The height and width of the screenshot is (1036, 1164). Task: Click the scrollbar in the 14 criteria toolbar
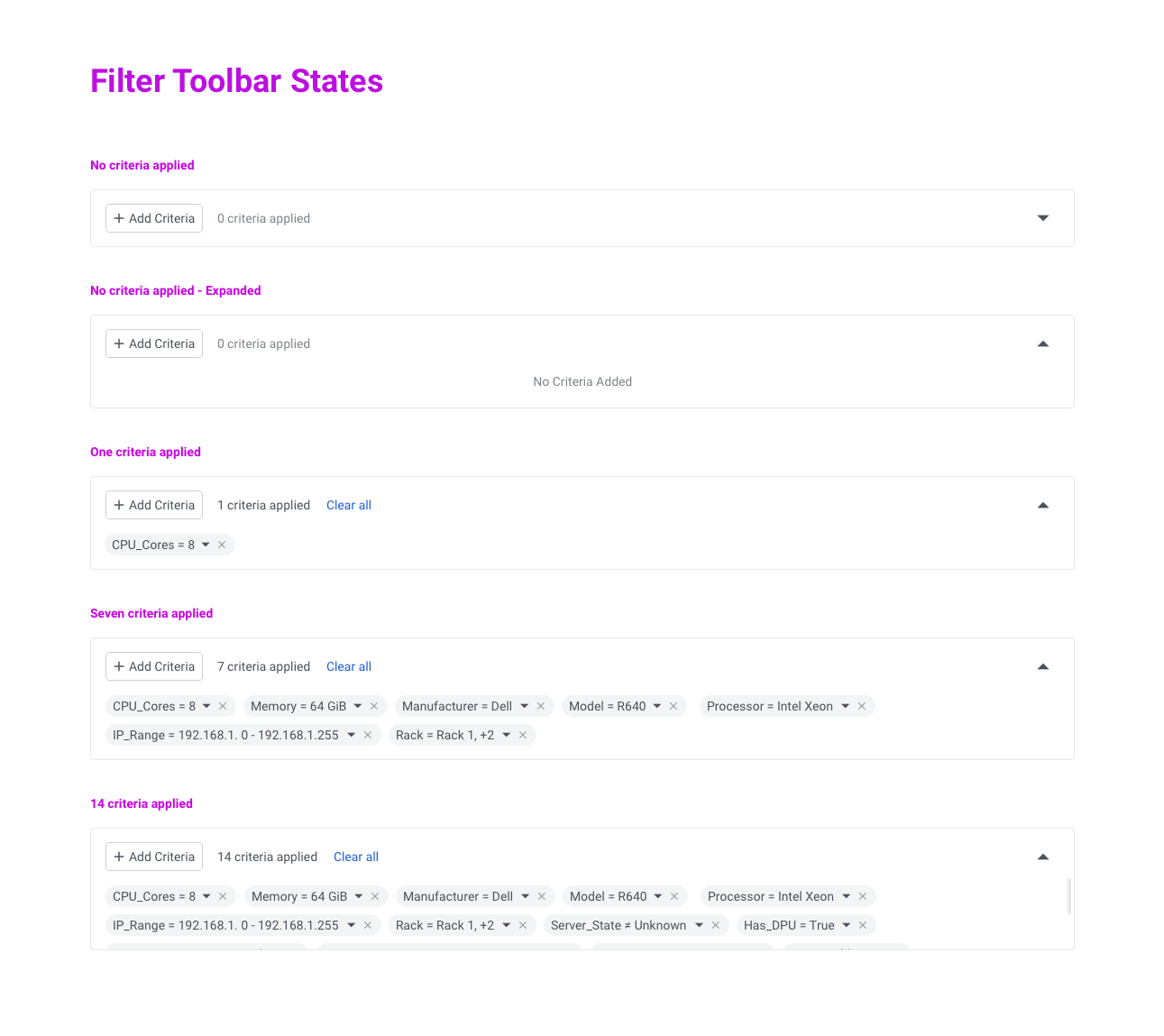click(1069, 896)
